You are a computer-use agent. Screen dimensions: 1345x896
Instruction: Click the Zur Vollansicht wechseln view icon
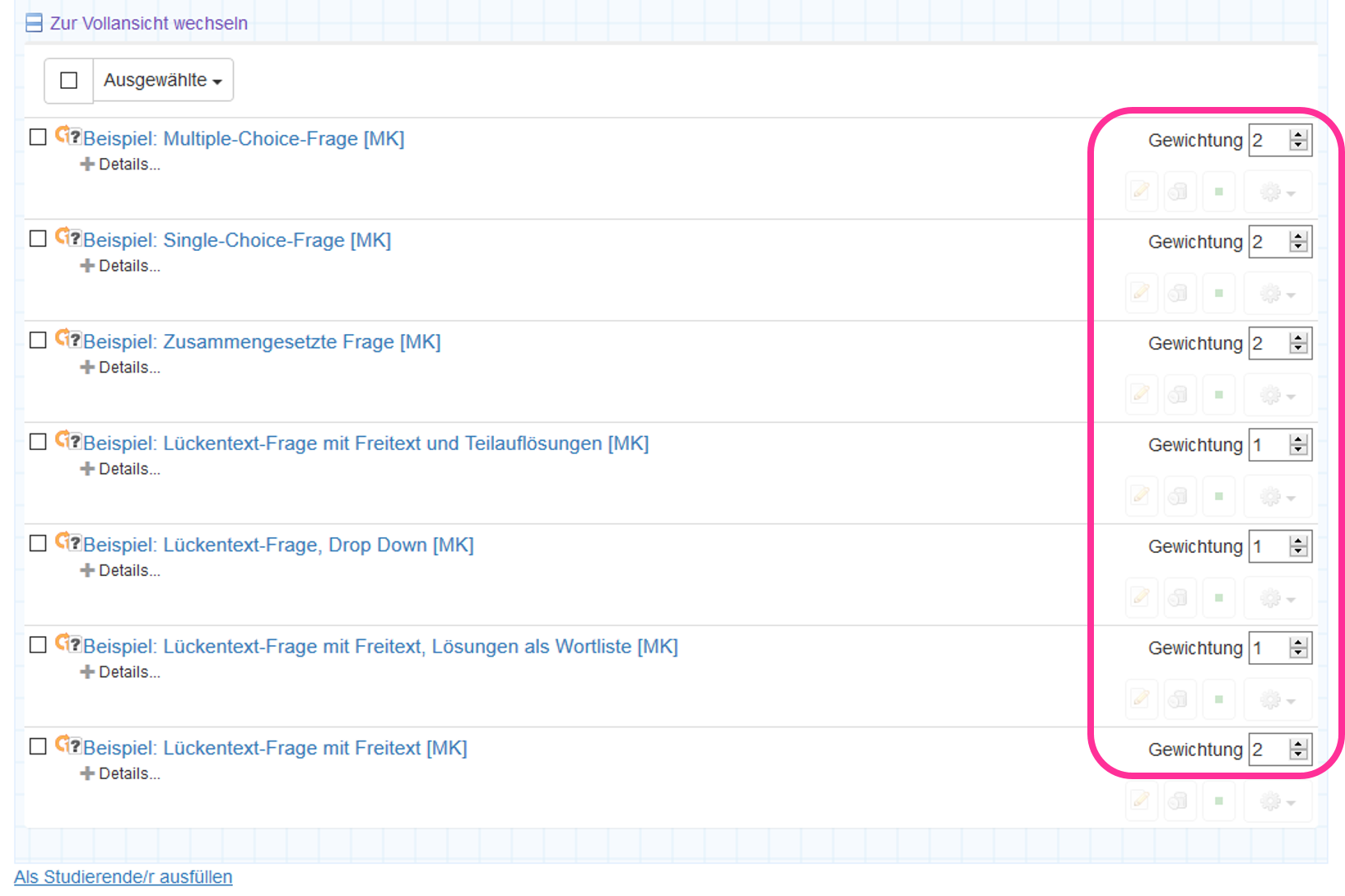click(34, 23)
